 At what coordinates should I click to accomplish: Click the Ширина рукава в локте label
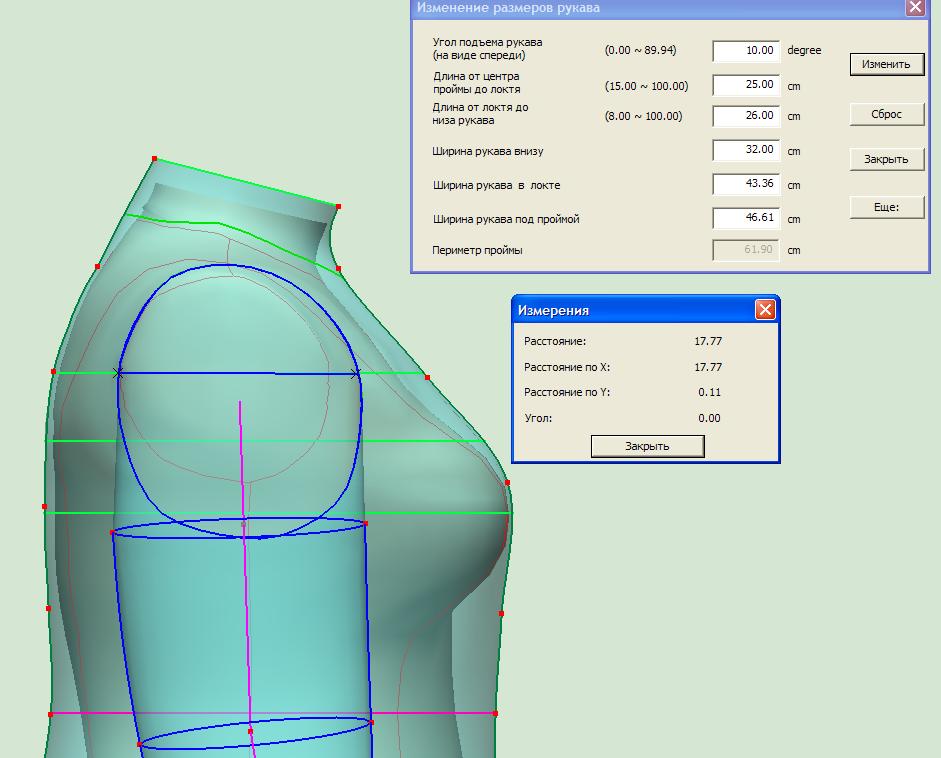point(496,185)
